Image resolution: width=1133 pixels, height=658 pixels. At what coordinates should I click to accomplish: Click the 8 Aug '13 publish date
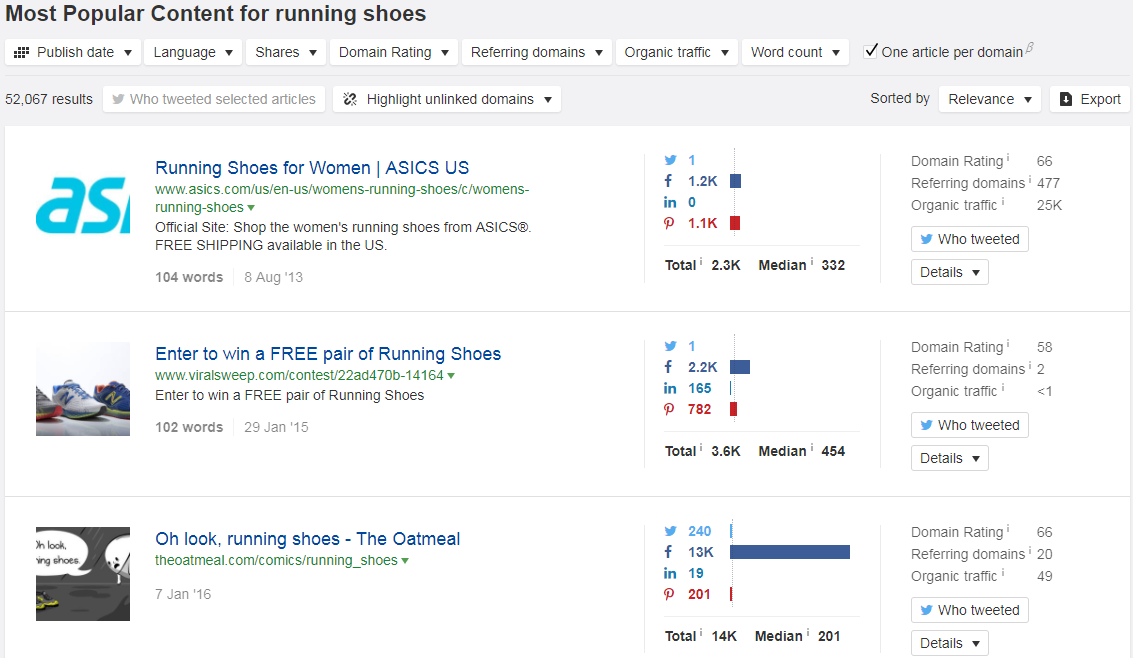click(x=273, y=277)
